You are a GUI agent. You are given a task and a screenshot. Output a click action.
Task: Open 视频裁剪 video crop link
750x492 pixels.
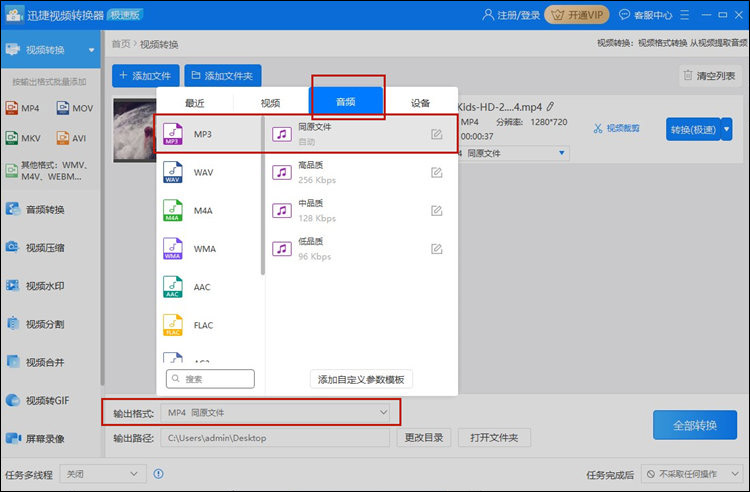617,128
